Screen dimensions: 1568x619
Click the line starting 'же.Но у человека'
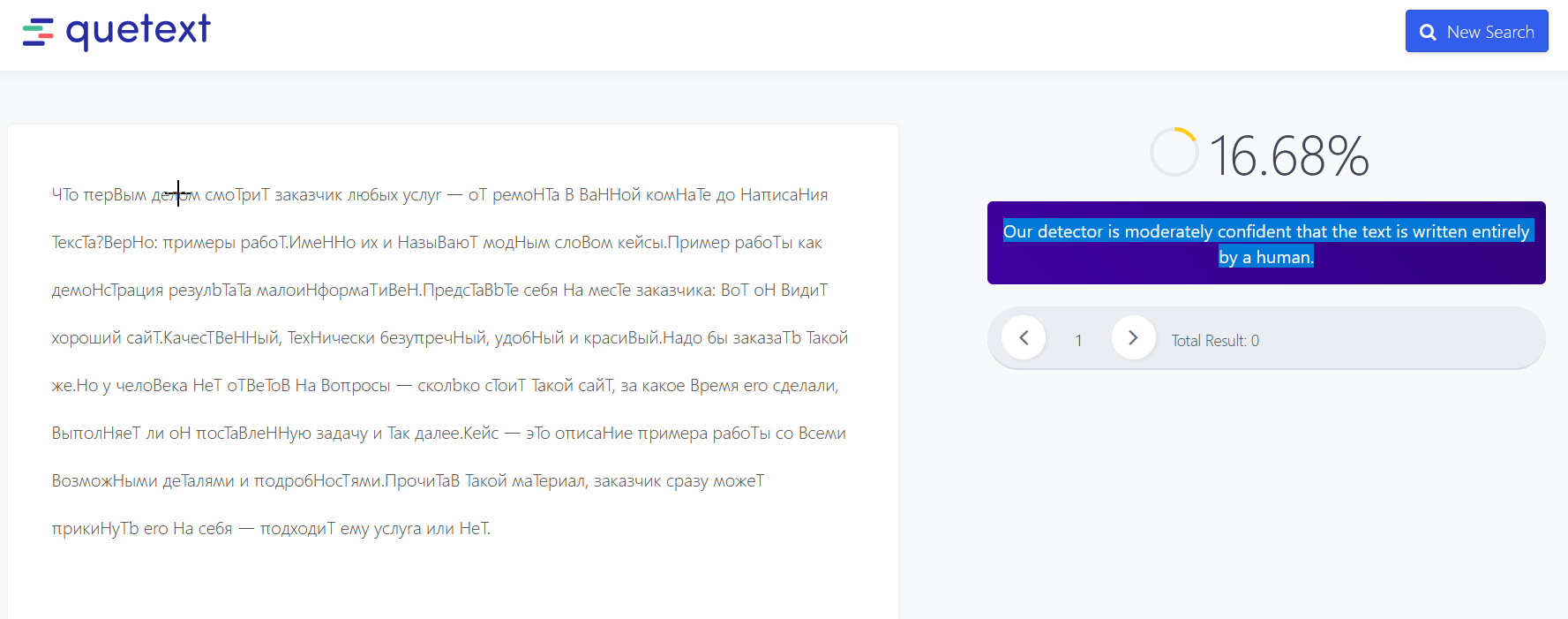(444, 386)
